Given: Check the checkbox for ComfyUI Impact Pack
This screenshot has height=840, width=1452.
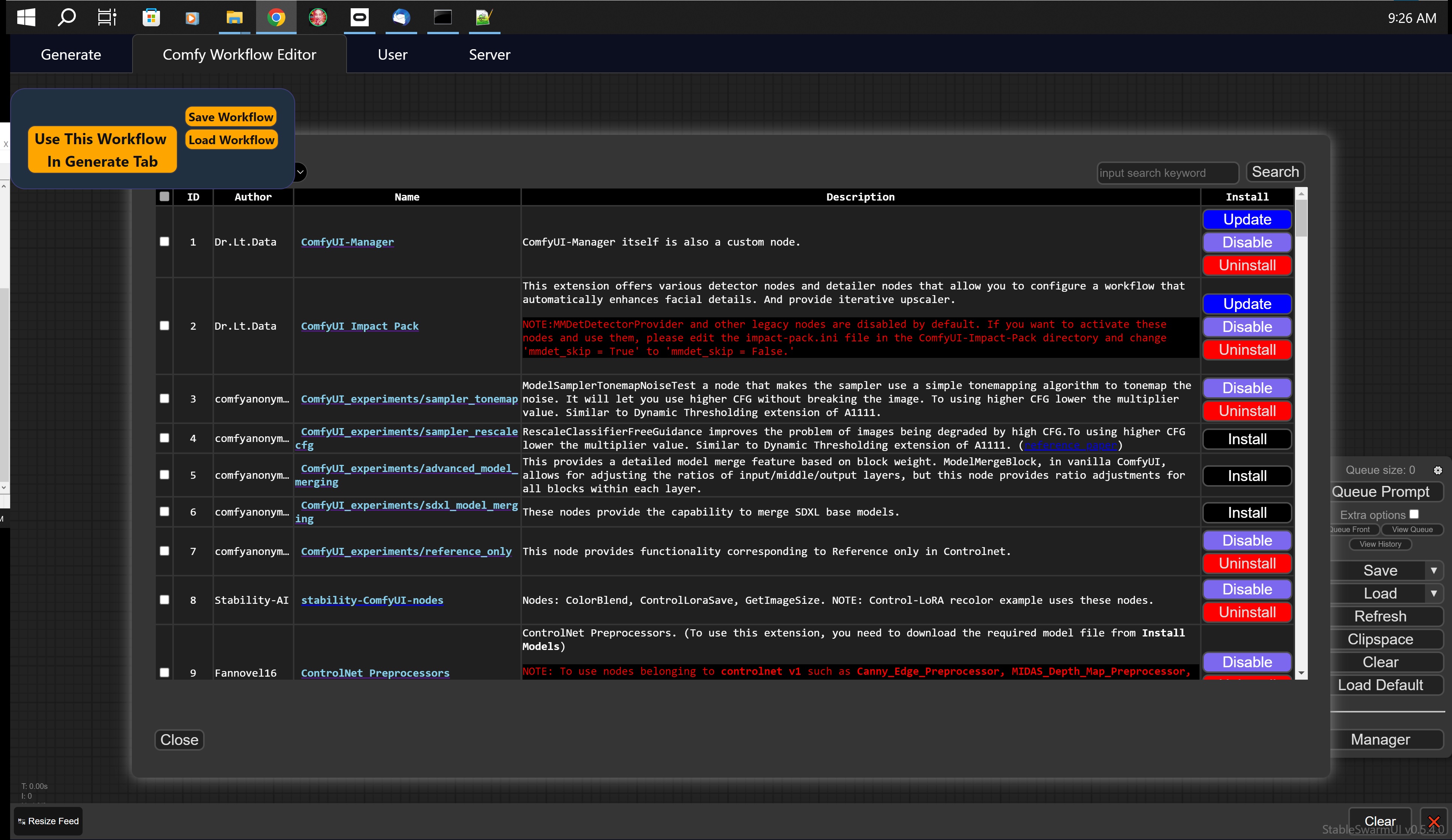Looking at the screenshot, I should pos(164,326).
